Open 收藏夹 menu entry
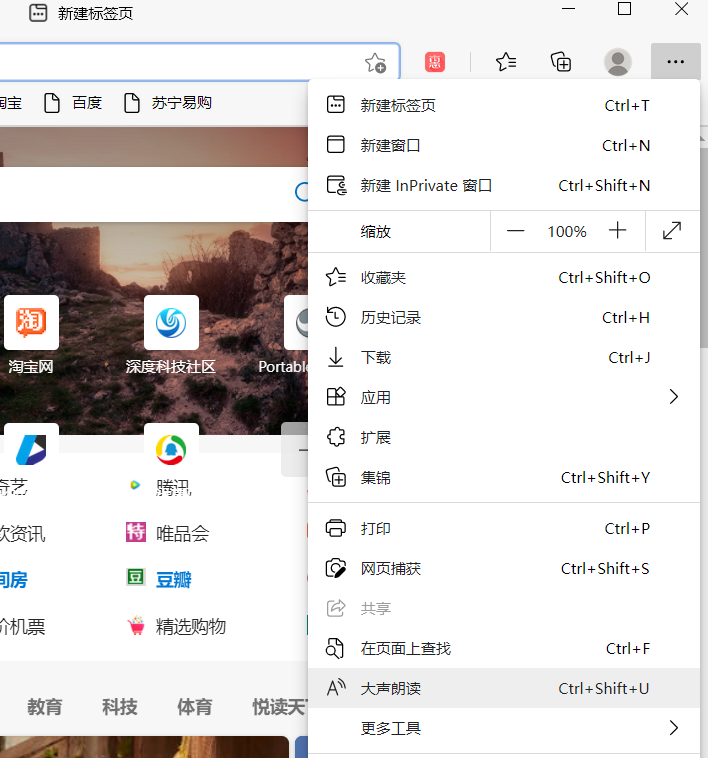Viewport: 708px width, 758px height. (504, 277)
